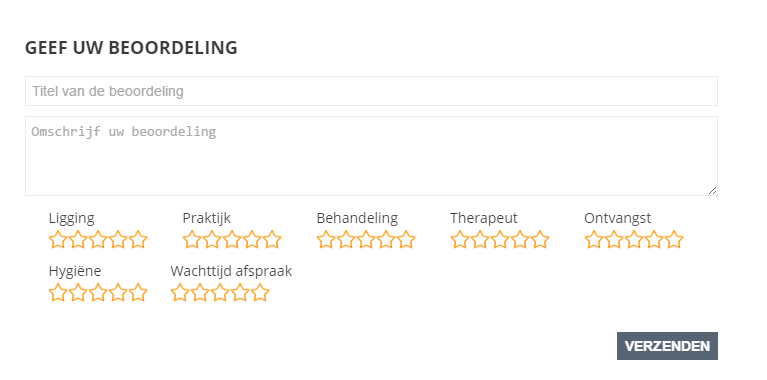Submit the review with Verzenden button
The height and width of the screenshot is (380, 767).
[x=667, y=346]
